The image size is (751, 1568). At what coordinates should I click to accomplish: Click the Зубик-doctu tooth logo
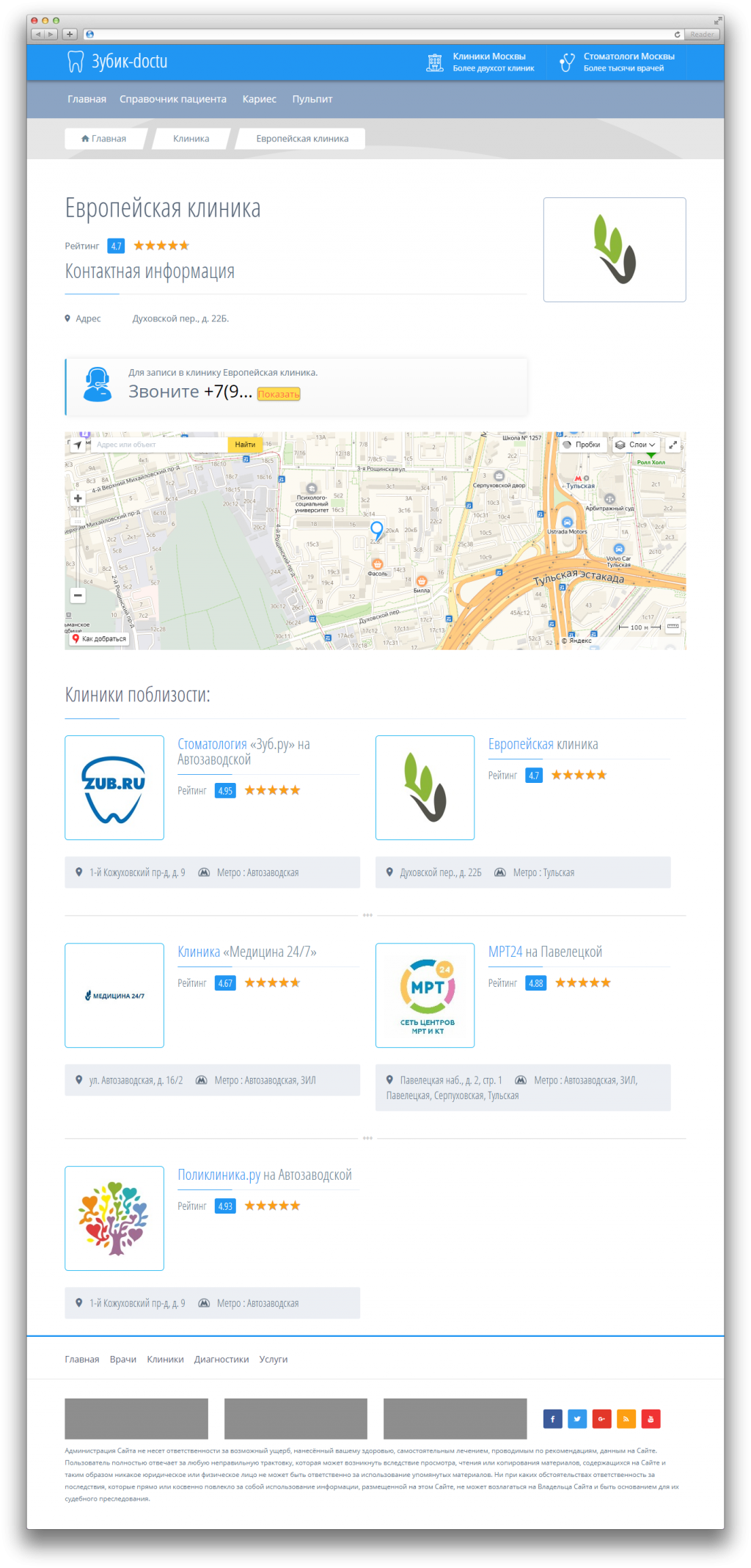point(76,62)
